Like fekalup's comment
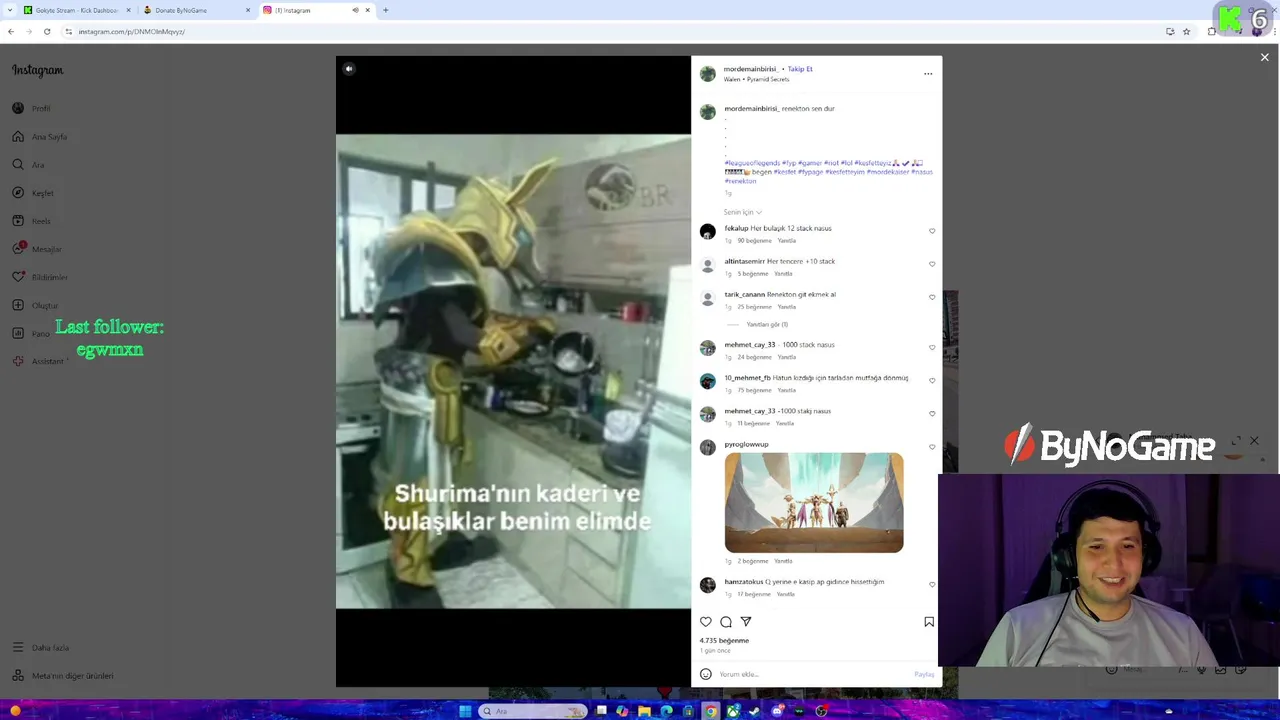The height and width of the screenshot is (720, 1280). coord(932,231)
